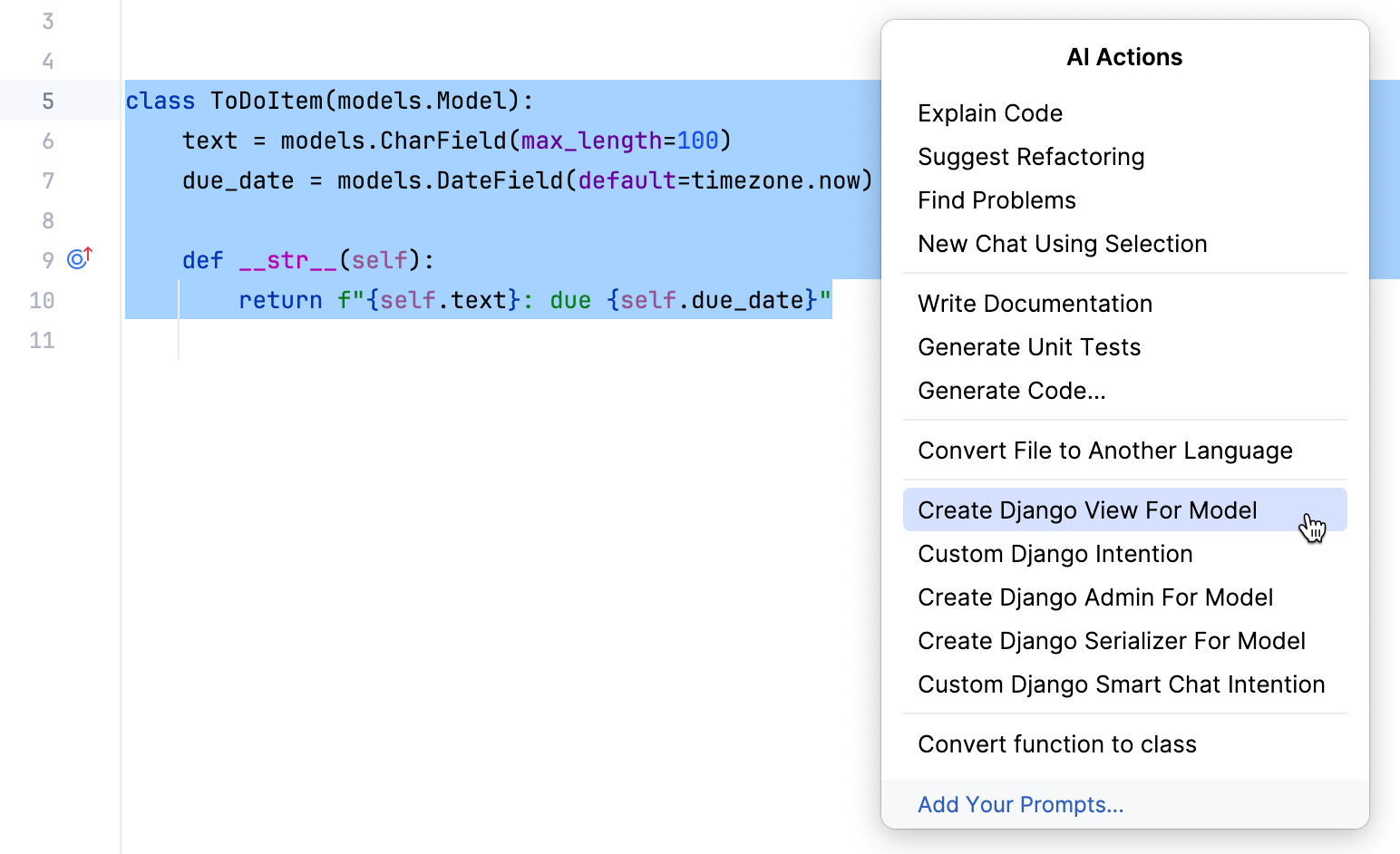Open the Generate Code dialog
The height and width of the screenshot is (854, 1400).
coord(1012,390)
